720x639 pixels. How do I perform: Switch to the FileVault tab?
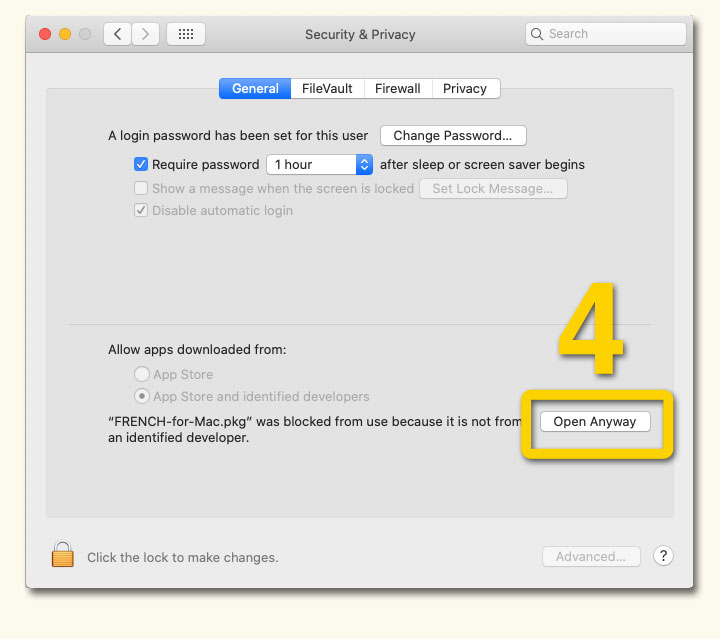point(327,88)
